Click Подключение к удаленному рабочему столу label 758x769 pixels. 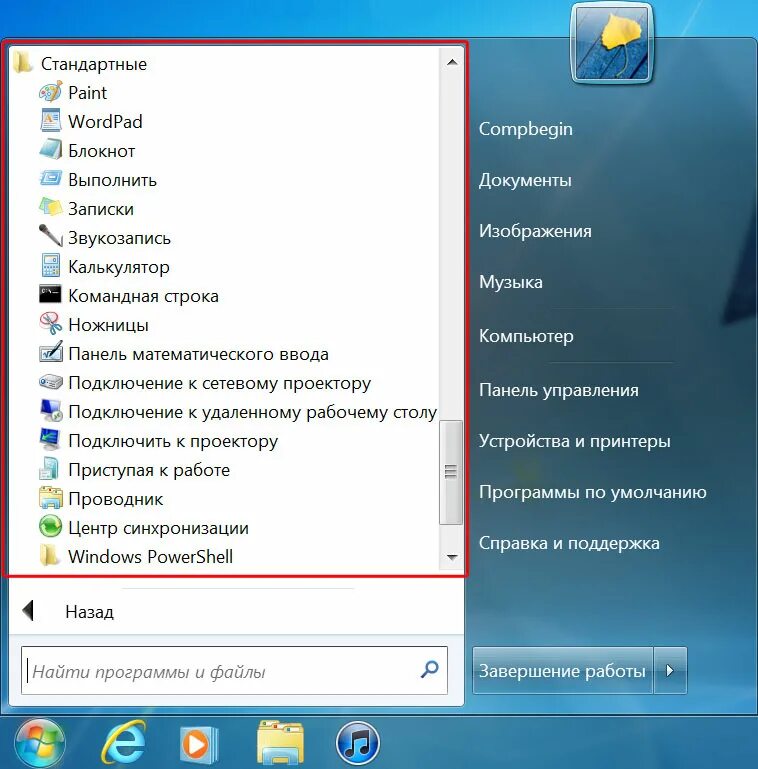(x=252, y=412)
